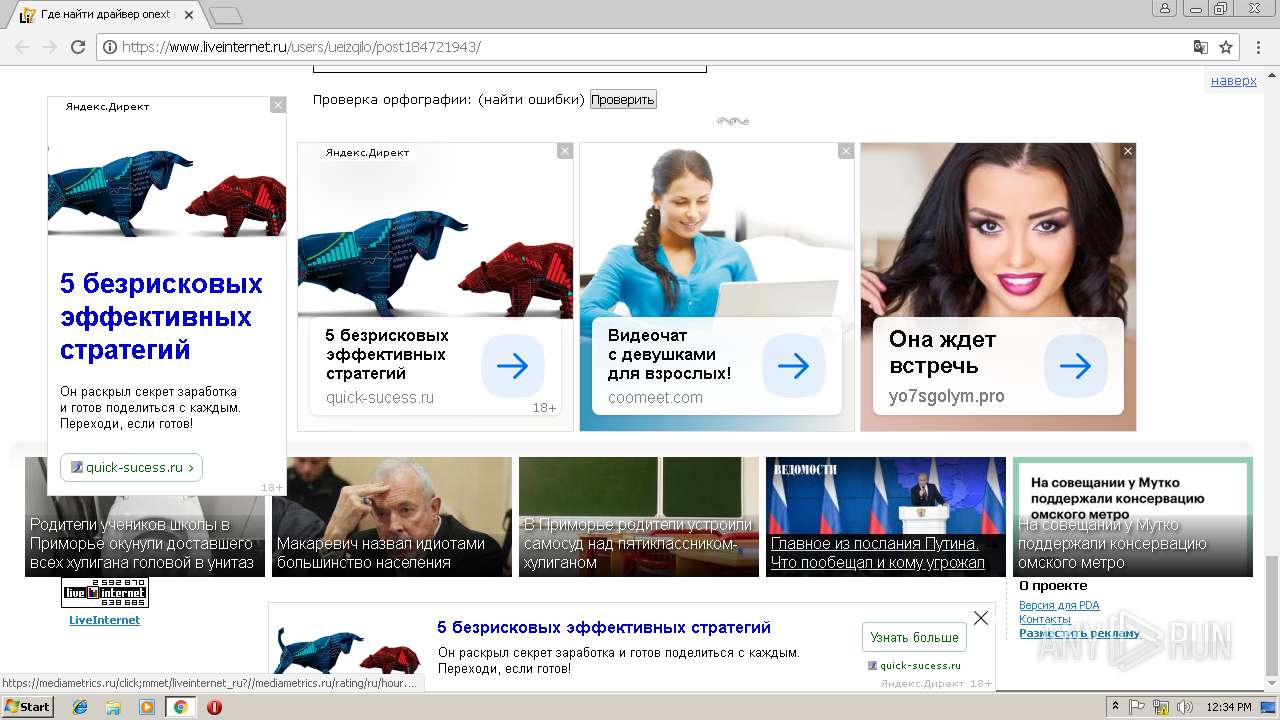The image size is (1280, 720).
Task: Open news Главное из послания Путина
Action: coord(886,517)
